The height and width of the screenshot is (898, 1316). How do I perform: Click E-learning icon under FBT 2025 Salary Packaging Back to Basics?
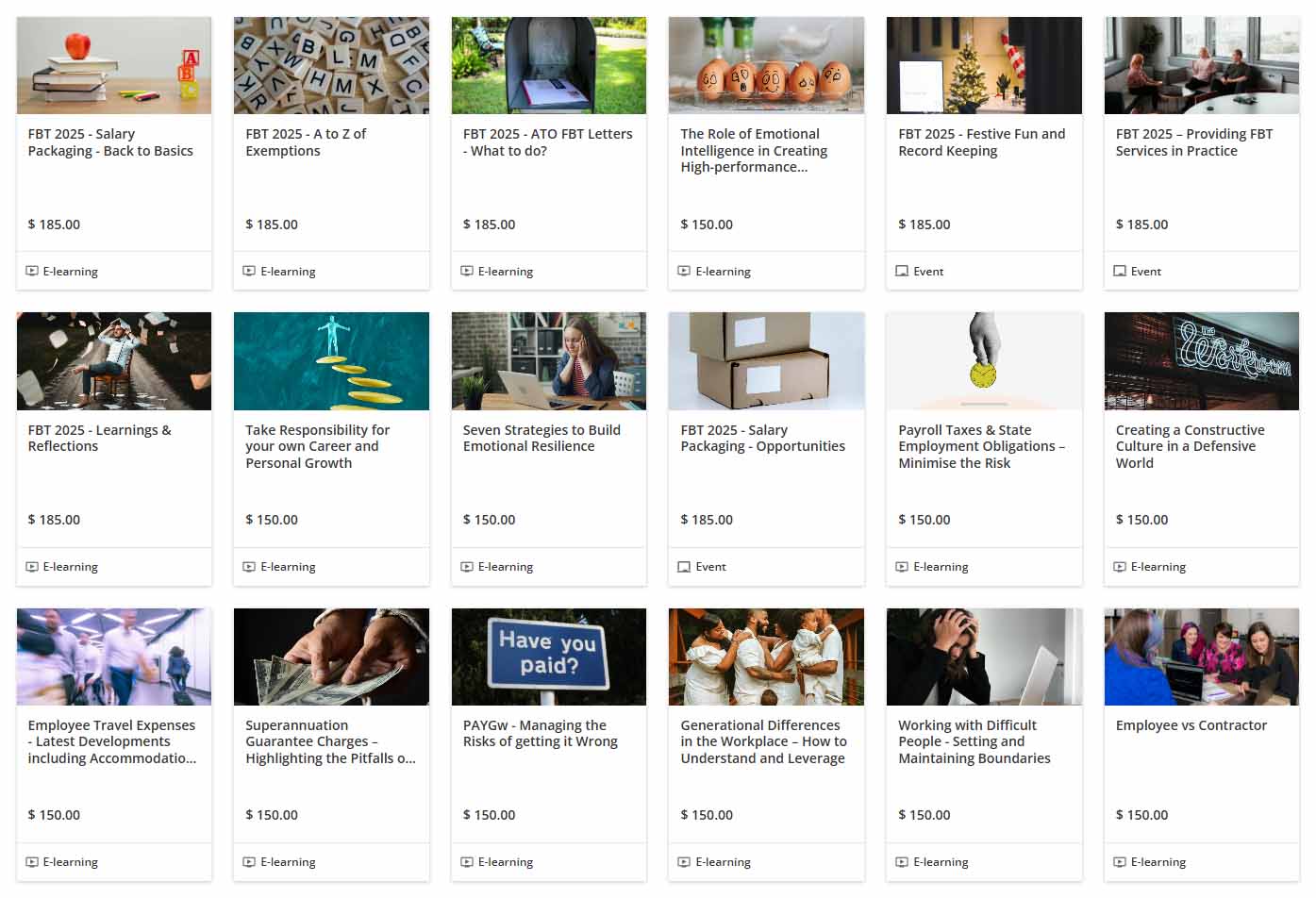(32, 272)
